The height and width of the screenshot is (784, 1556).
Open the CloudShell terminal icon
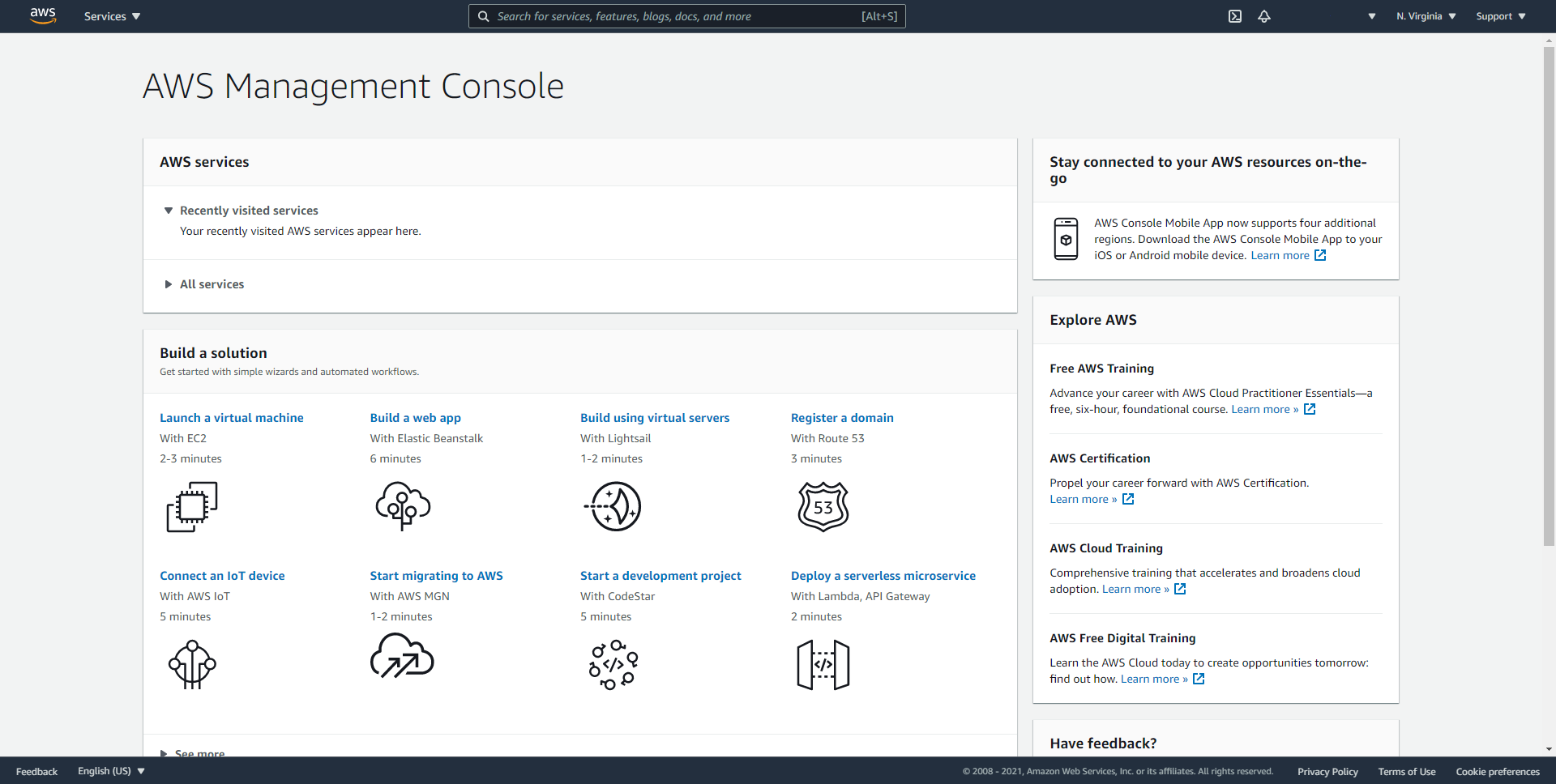[1234, 16]
